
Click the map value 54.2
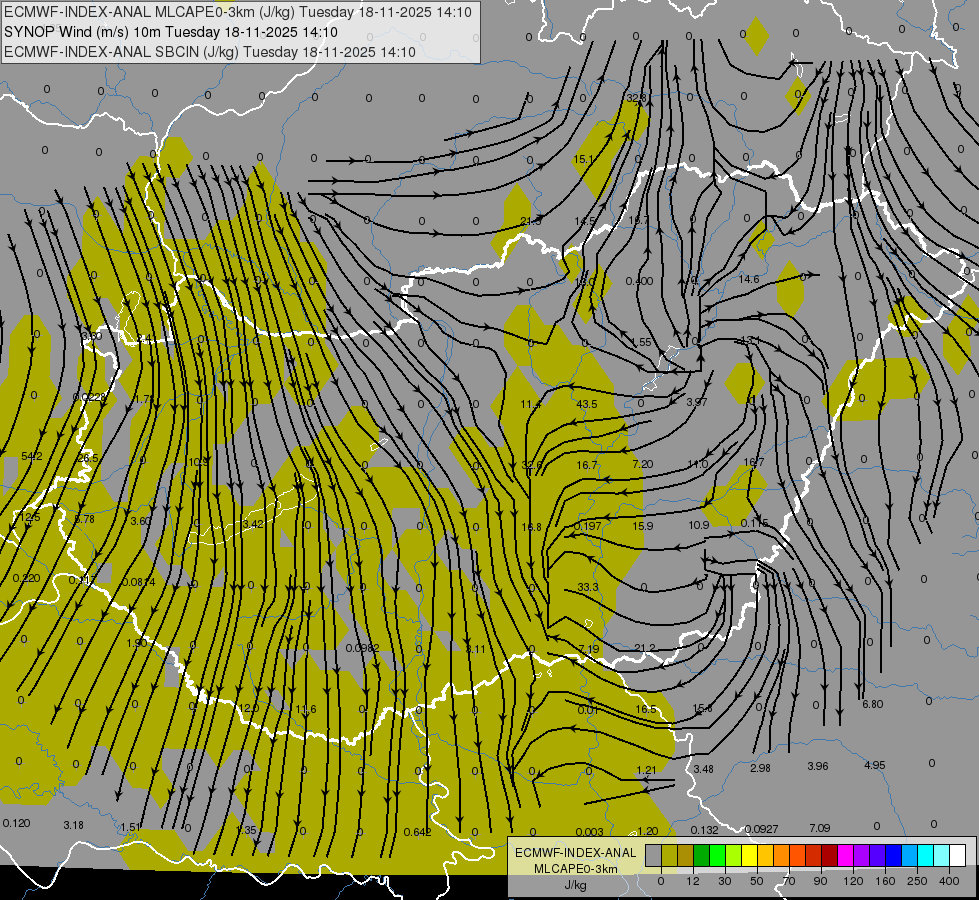(32, 457)
